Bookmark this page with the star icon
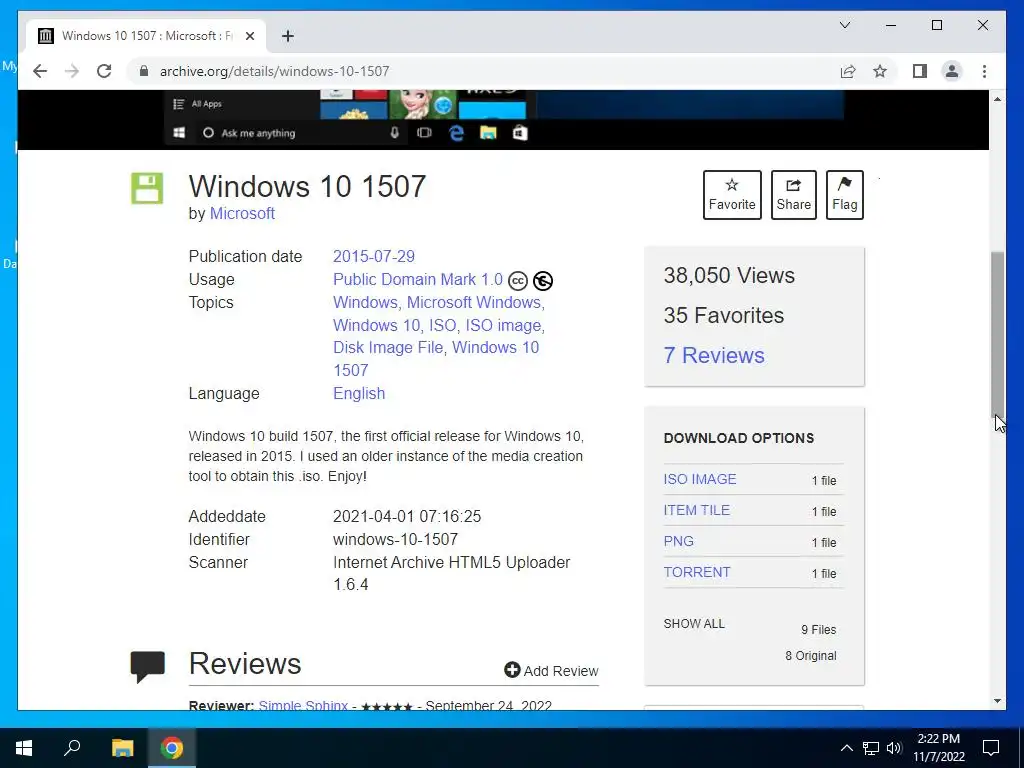The image size is (1024, 768). [880, 71]
